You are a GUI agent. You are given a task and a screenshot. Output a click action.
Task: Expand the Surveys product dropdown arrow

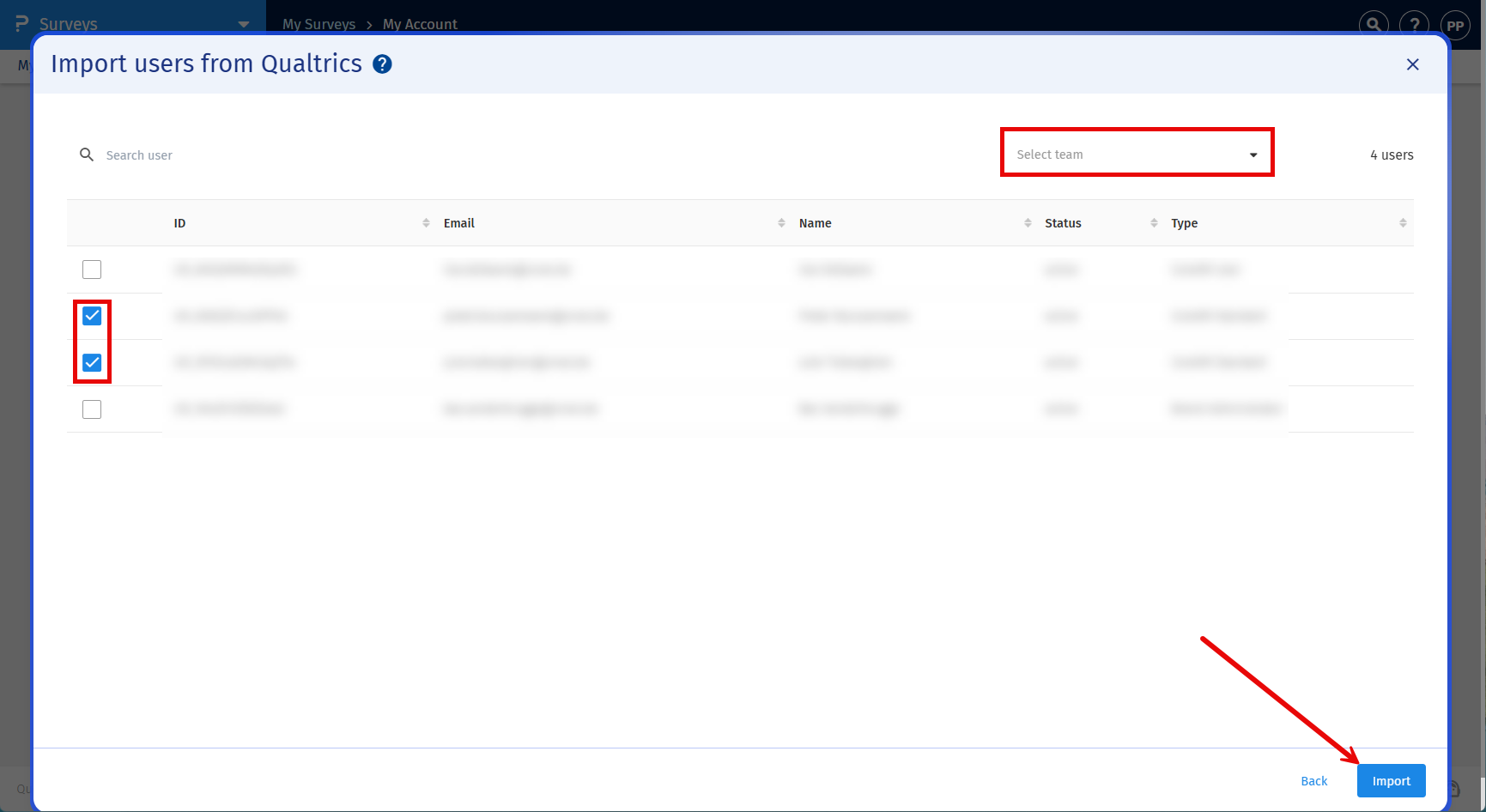coord(244,24)
